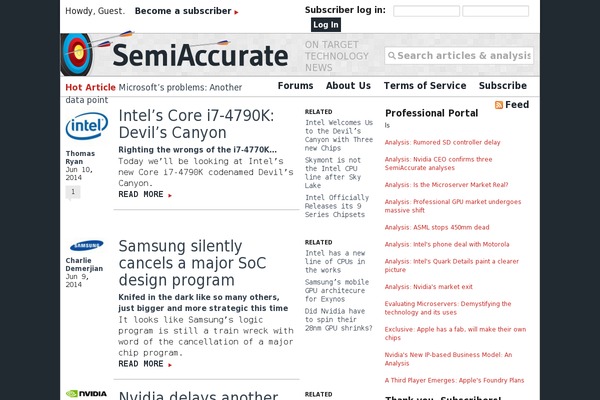Click READ MORE under Samsung article
This screenshot has width=600, height=400.
145,364
